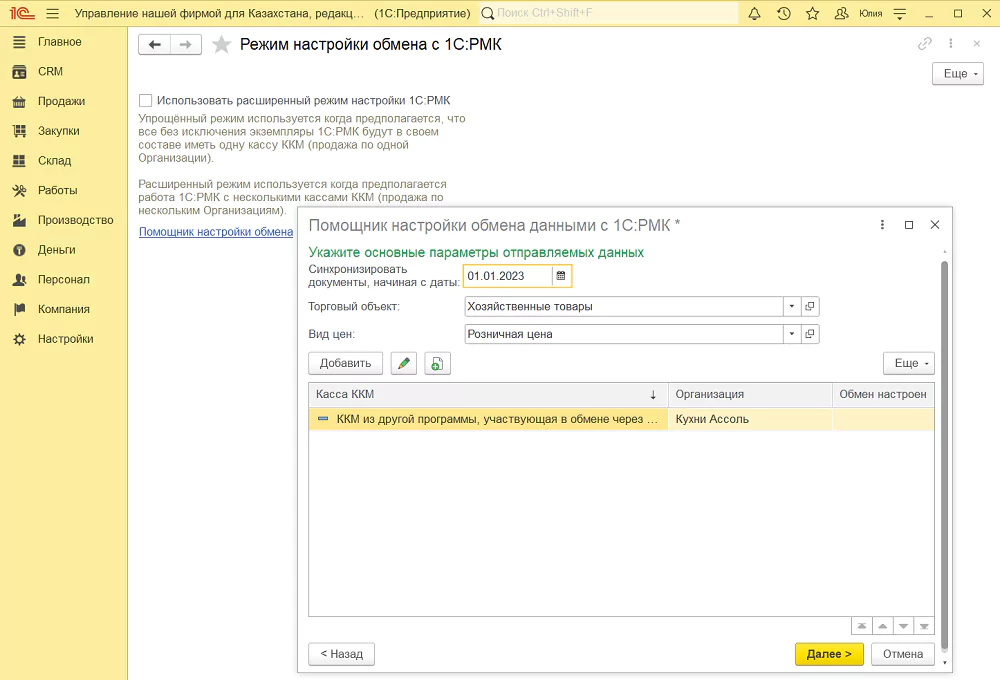Open history clock icon

click(784, 13)
